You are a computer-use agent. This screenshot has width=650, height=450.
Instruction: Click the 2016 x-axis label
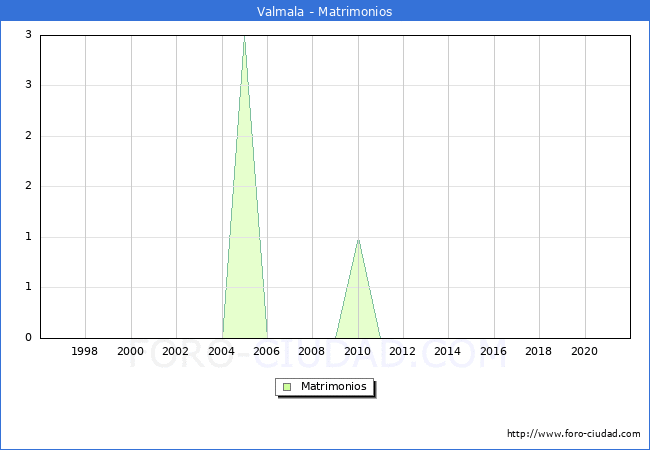point(493,351)
